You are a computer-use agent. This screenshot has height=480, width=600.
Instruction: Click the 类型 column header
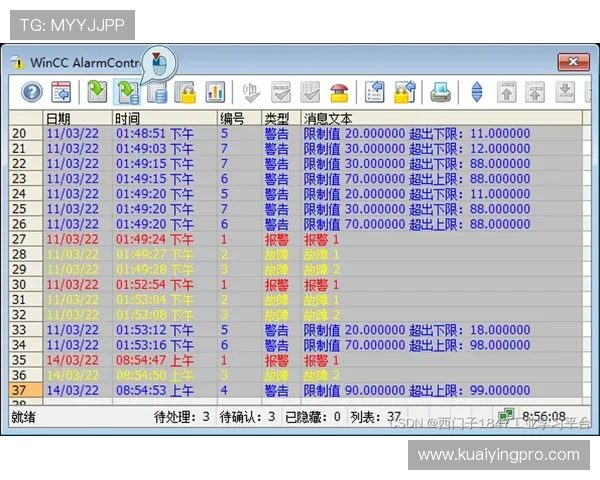coord(281,118)
